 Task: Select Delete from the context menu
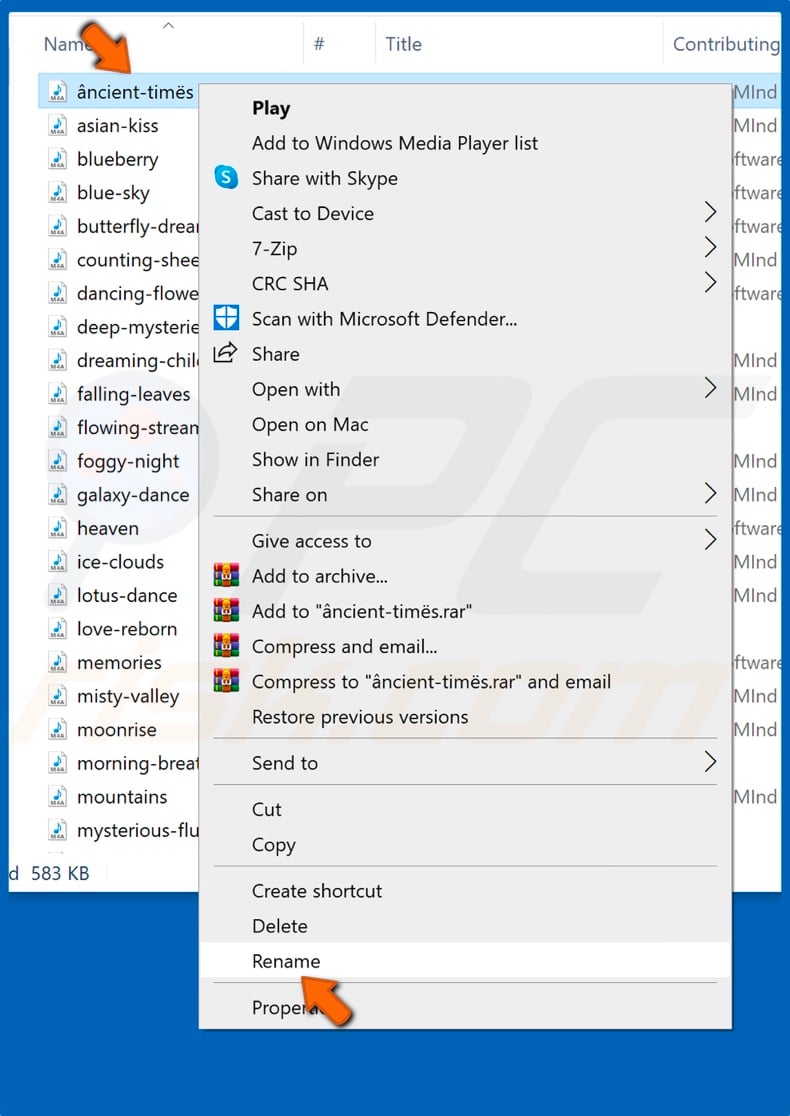coord(465,926)
